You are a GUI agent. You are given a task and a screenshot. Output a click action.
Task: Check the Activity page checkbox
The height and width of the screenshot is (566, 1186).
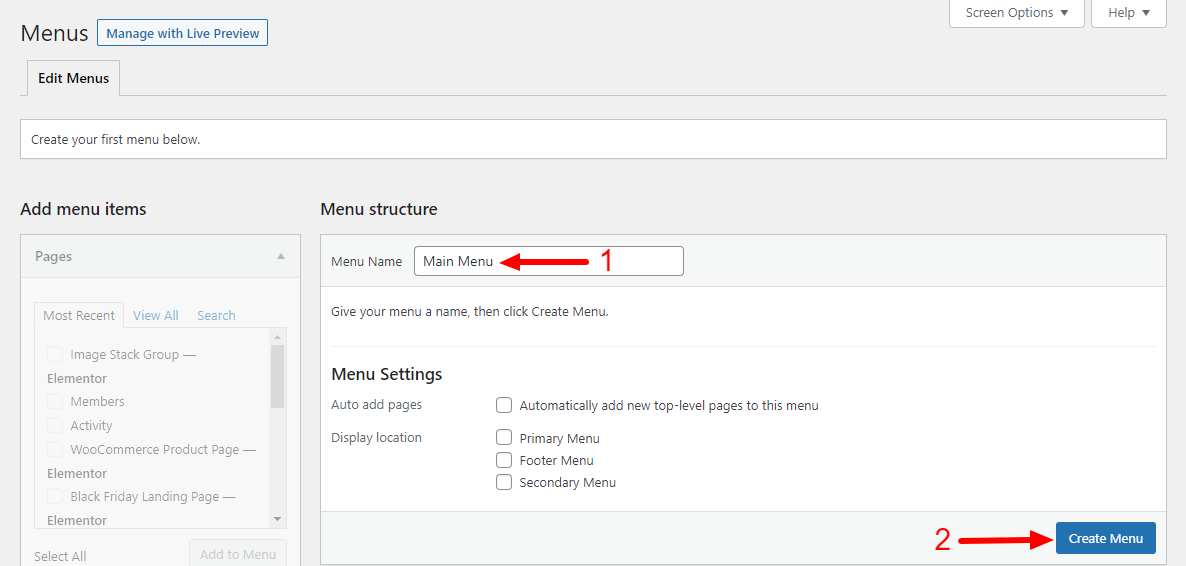[55, 425]
